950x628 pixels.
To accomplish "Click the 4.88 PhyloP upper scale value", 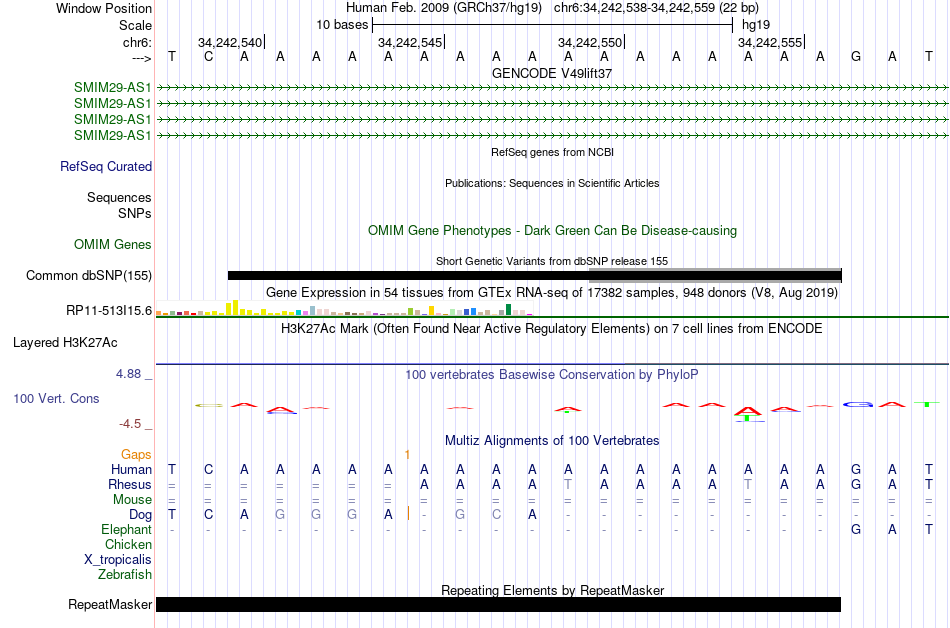I will point(128,374).
